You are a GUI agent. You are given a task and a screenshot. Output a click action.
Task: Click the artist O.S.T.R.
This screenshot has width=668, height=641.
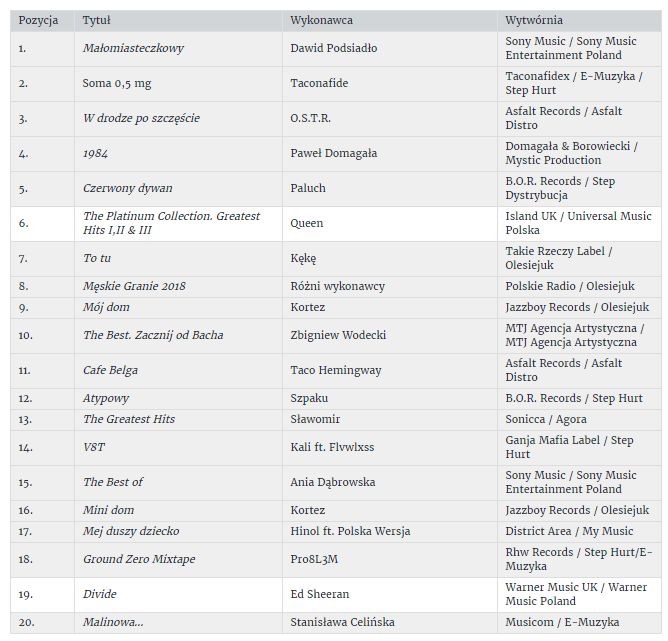[310, 118]
